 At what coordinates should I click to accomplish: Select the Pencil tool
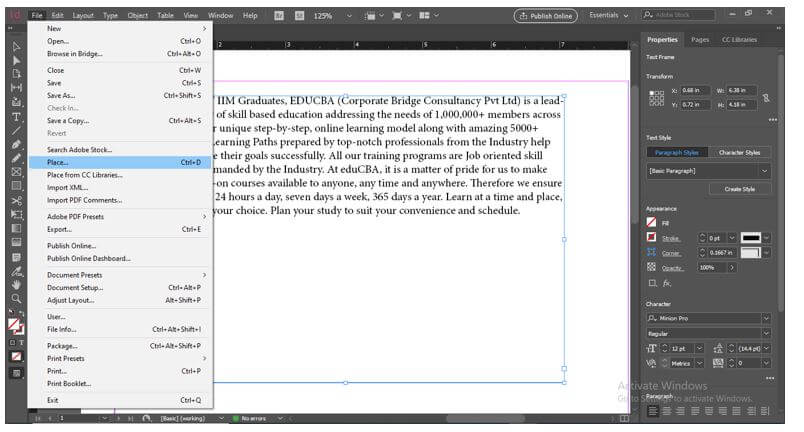pyautogui.click(x=16, y=158)
